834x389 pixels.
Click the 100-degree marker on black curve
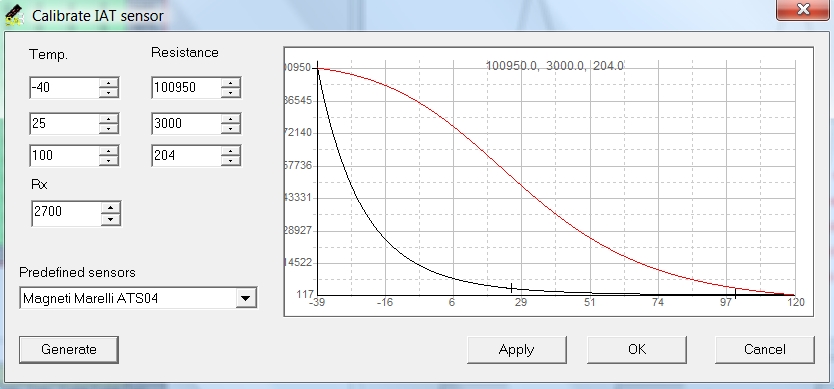point(736,294)
